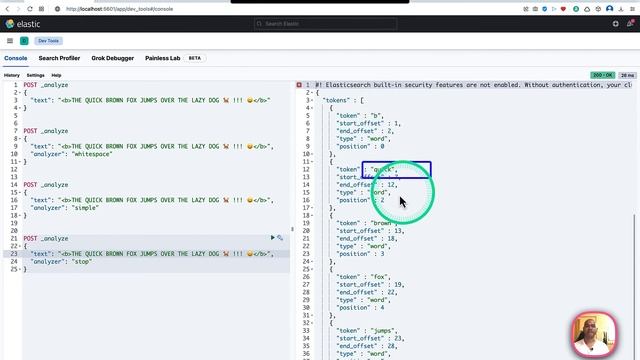Click the response pane vertical scrollbar

coord(635,286)
